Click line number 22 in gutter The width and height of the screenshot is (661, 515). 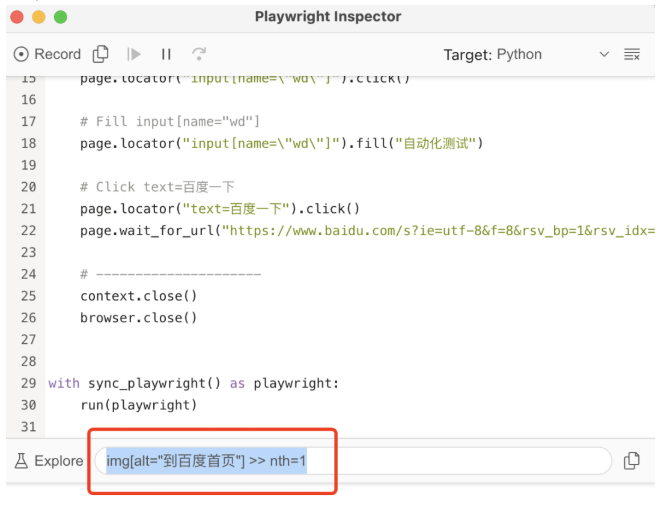[x=29, y=231]
